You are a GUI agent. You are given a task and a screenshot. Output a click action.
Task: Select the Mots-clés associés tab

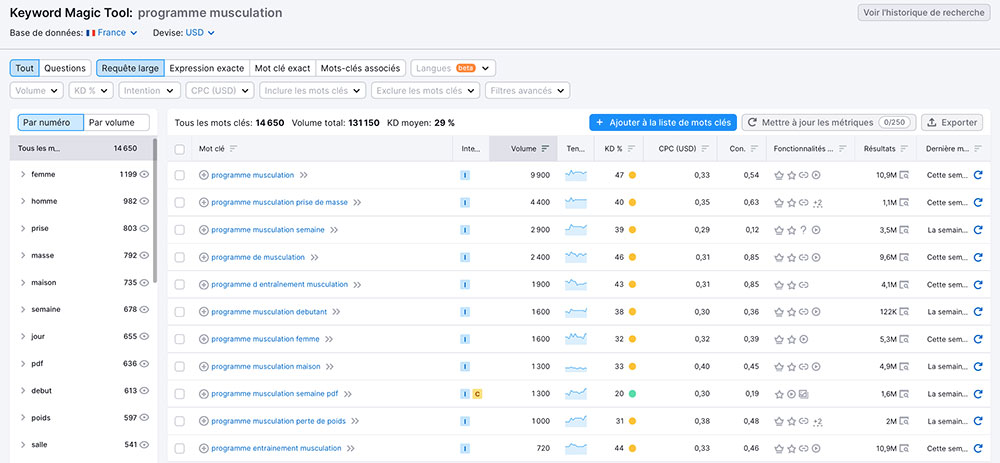[x=361, y=68]
